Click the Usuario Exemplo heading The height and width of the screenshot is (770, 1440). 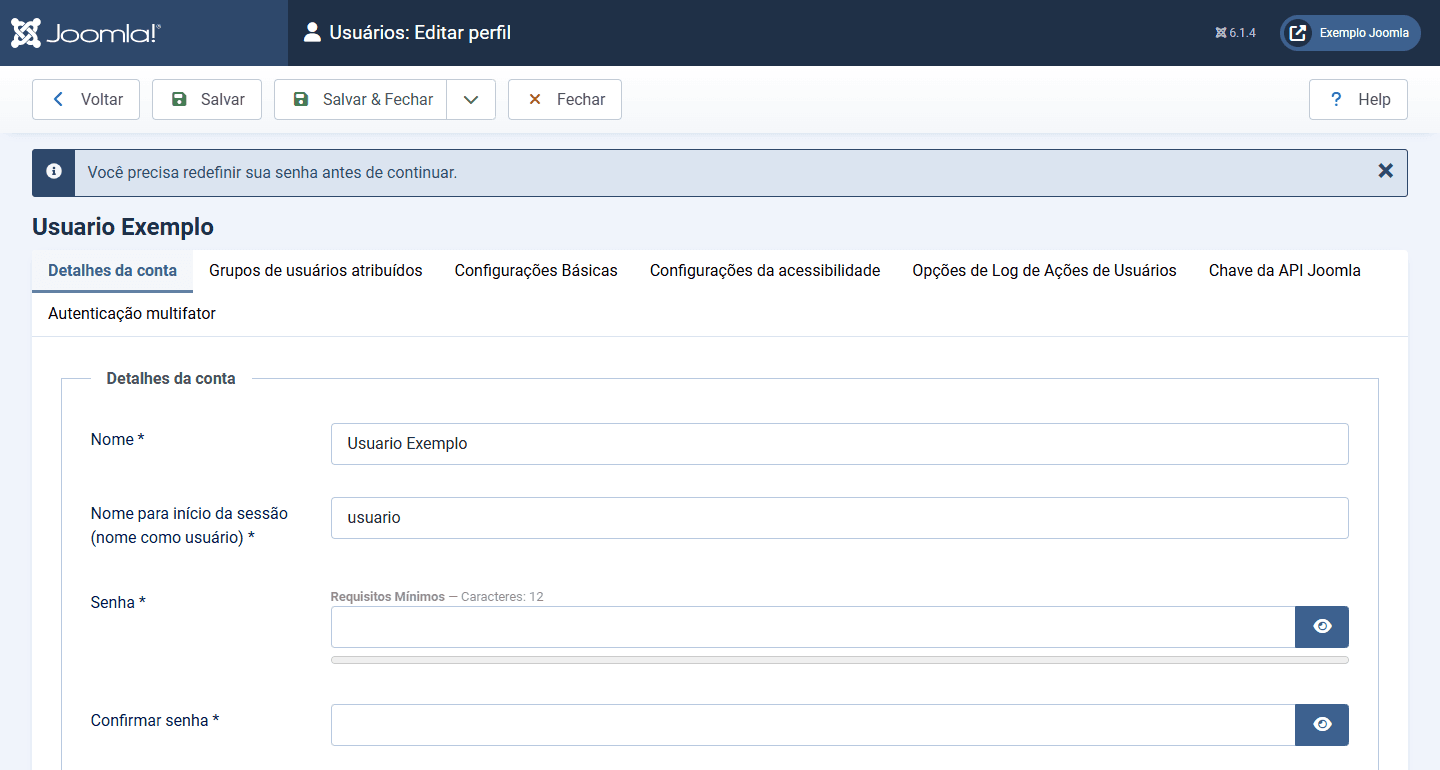(123, 227)
